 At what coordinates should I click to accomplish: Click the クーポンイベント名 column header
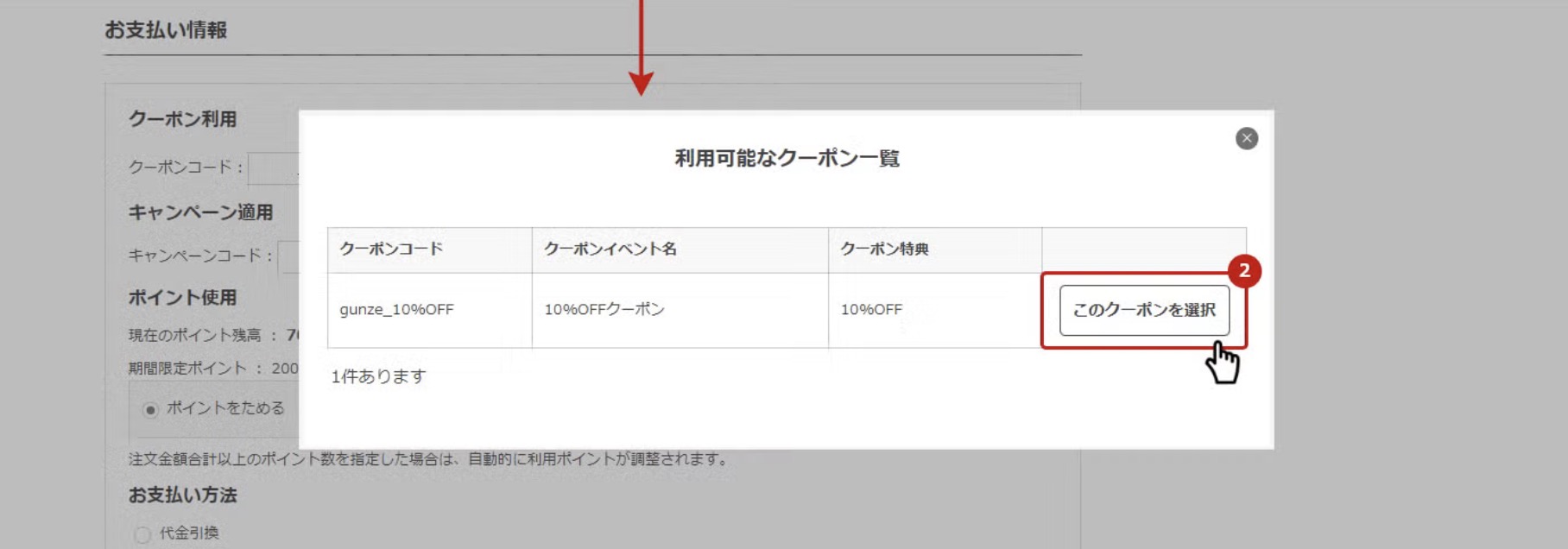tap(610, 249)
